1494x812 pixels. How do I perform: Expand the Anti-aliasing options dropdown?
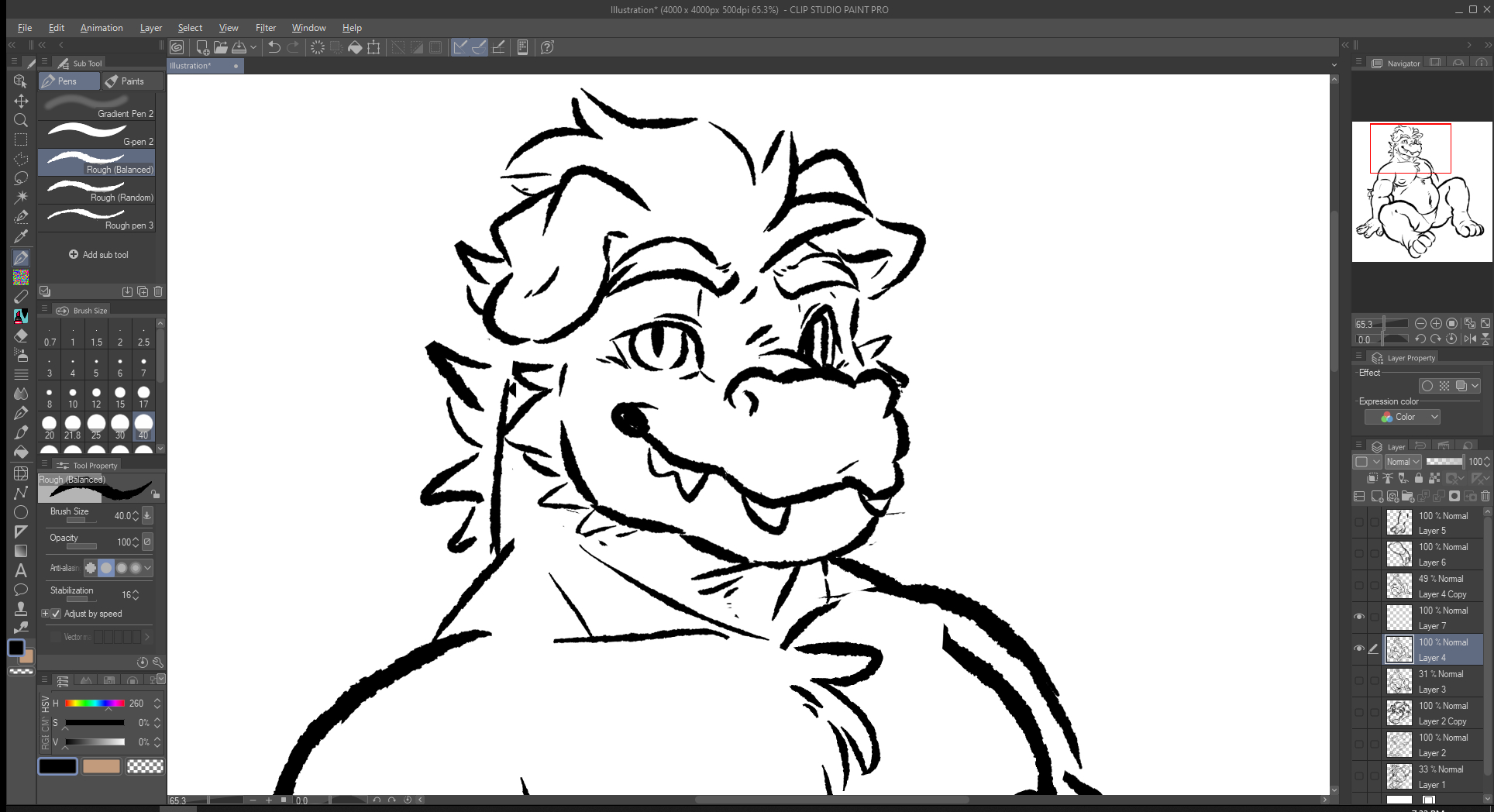[x=148, y=568]
